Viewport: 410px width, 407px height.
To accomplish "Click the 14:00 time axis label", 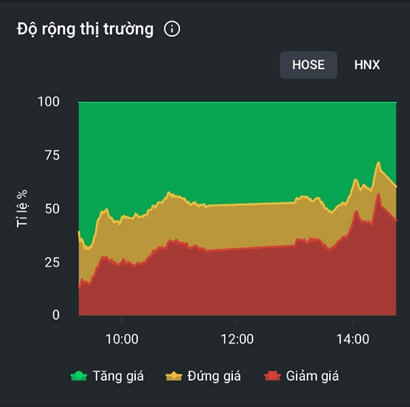I will 353,339.
